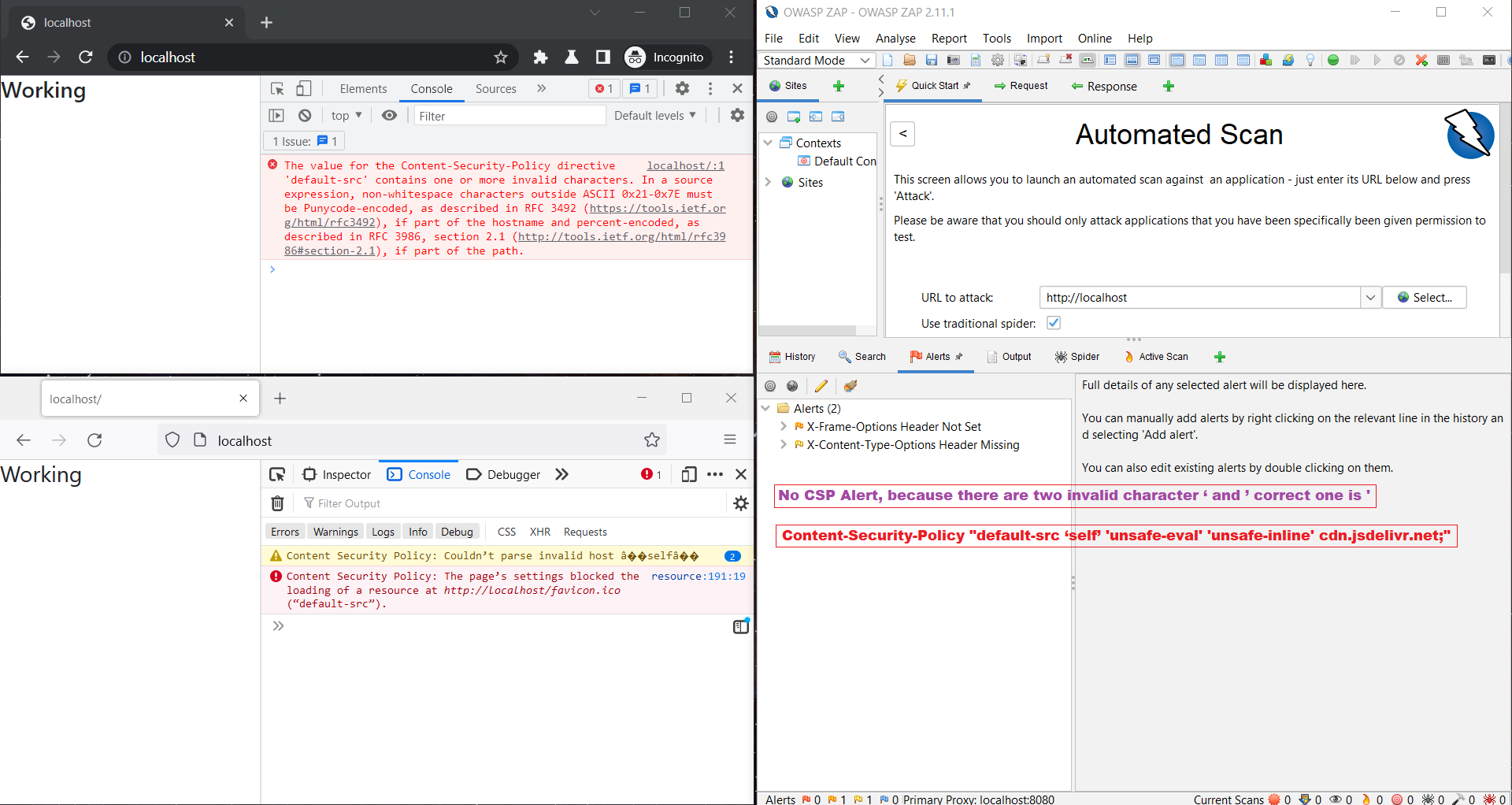Viewport: 1512px width, 805px height.
Task: Click ZAP green circle break toggle icon
Action: (1333, 60)
